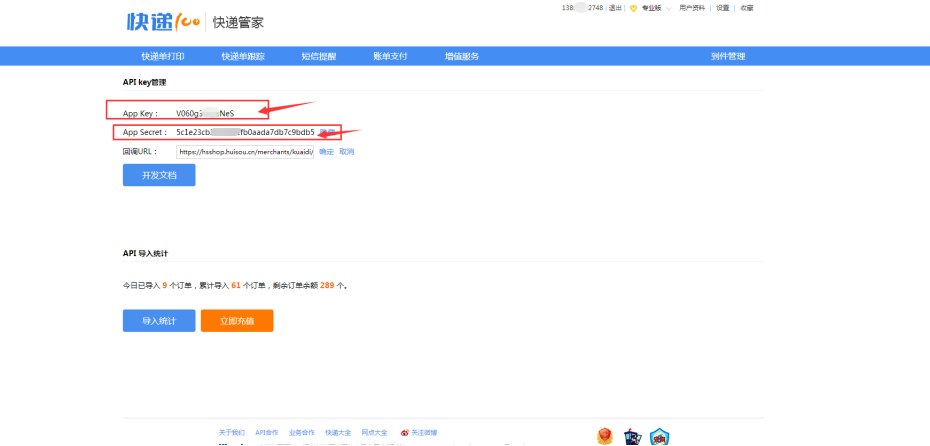Open the API合作 footer link
The image size is (930, 446).
(267, 433)
